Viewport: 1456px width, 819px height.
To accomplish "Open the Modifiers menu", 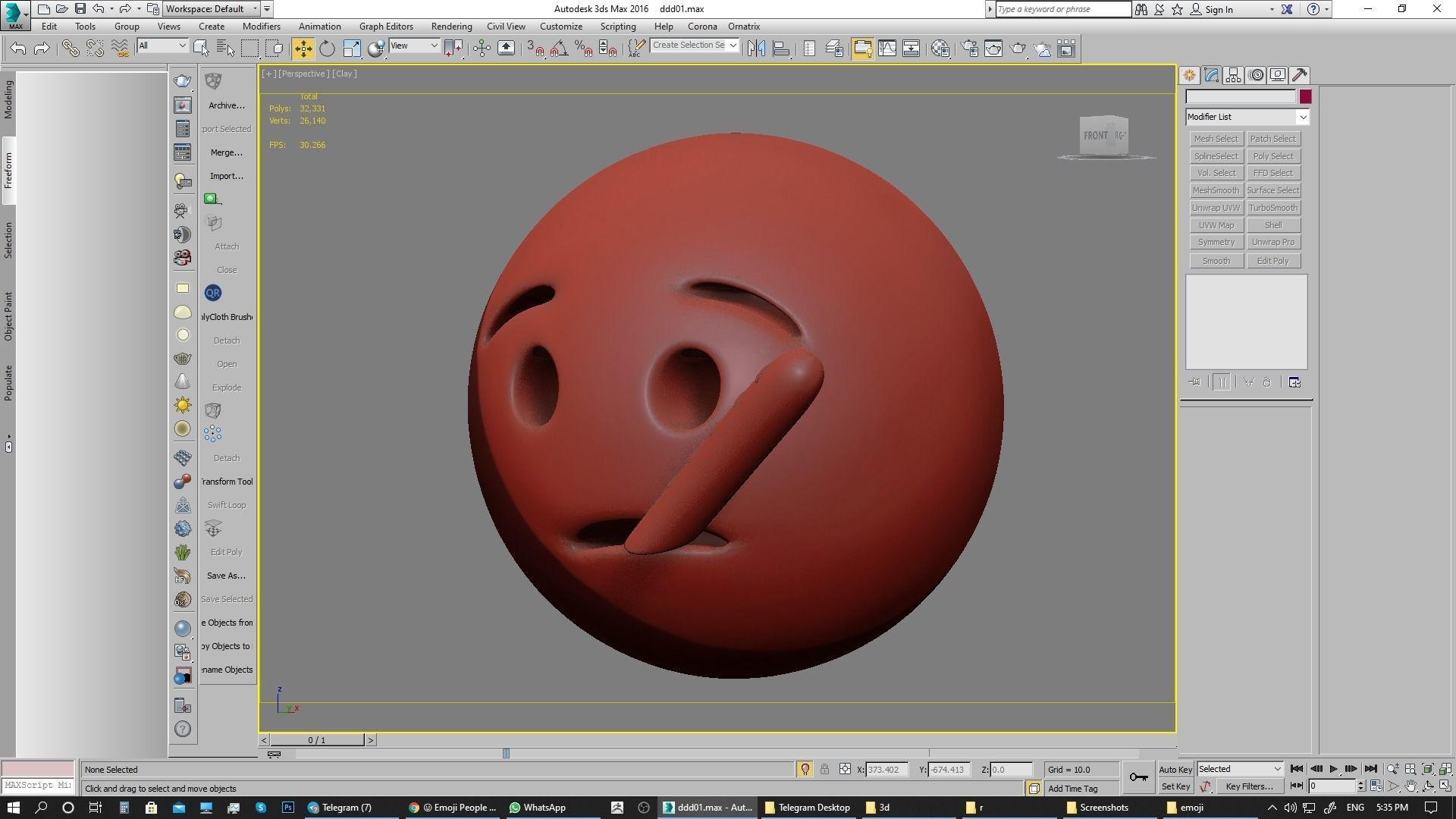I will (x=262, y=27).
